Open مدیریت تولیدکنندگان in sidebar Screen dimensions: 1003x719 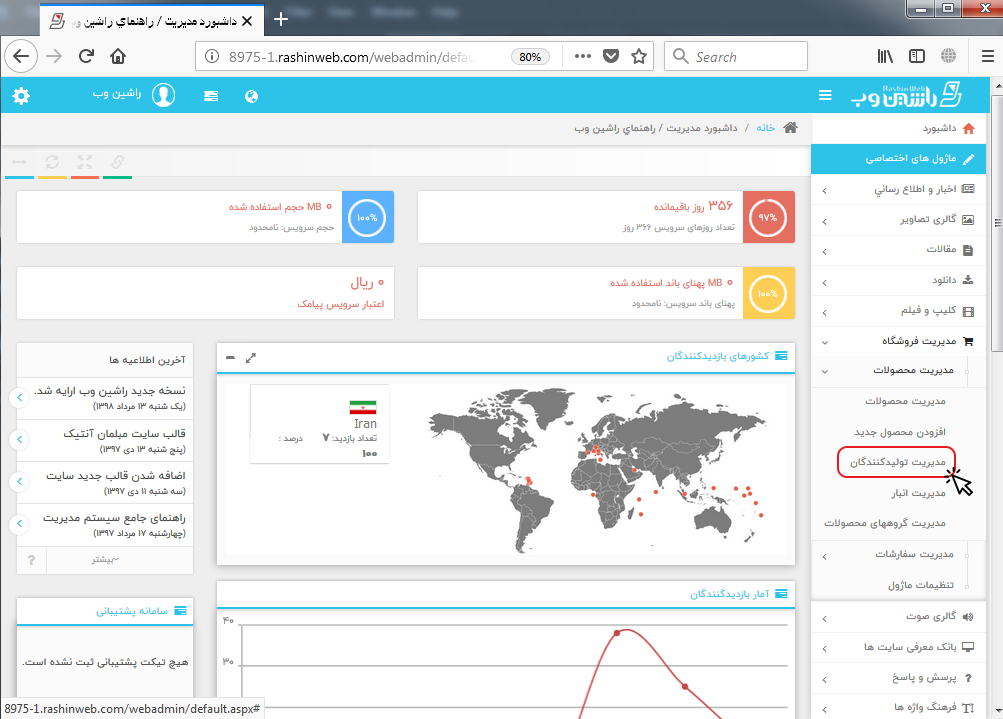coord(897,462)
